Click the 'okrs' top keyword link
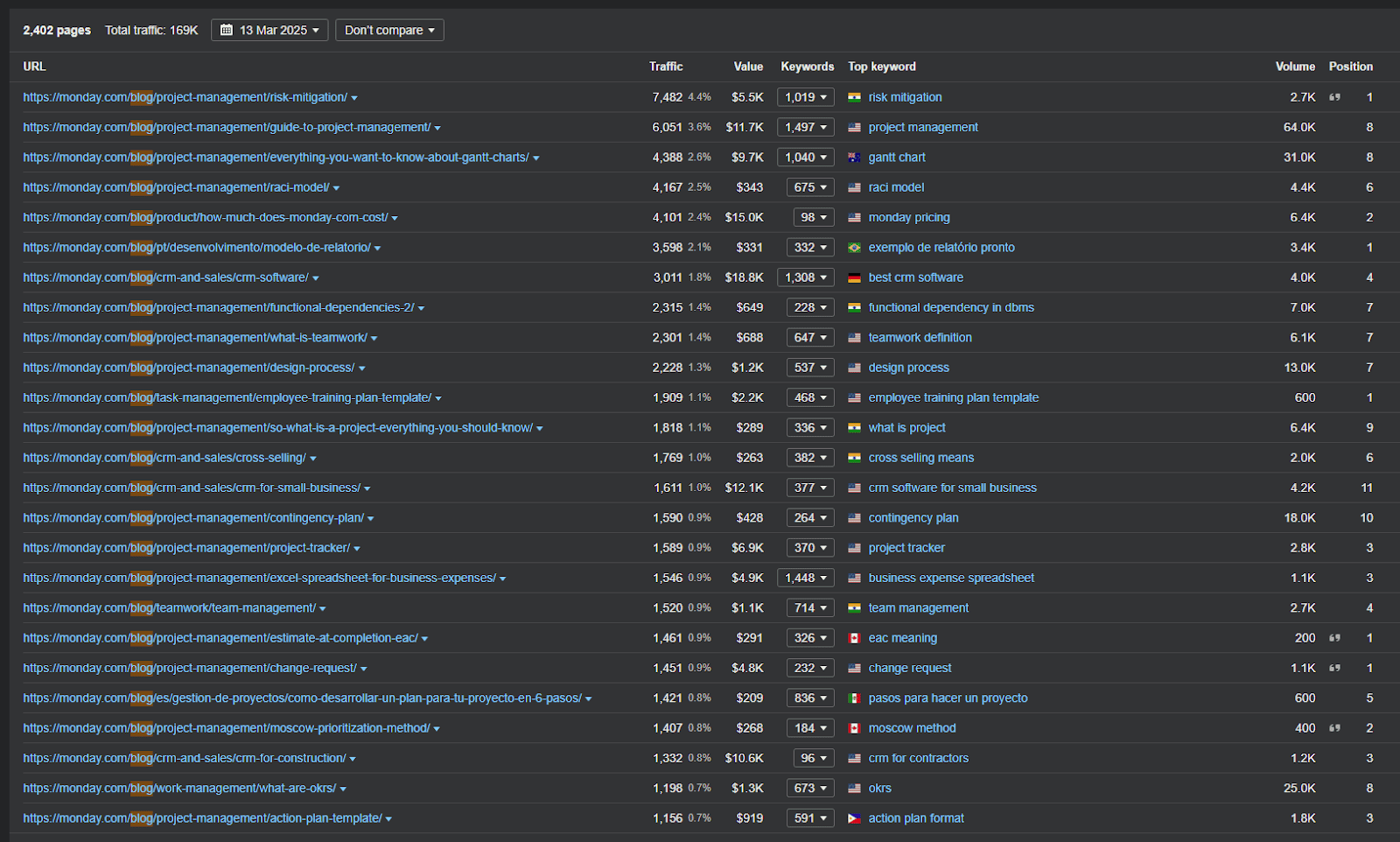The width and height of the screenshot is (1400, 842). (879, 789)
